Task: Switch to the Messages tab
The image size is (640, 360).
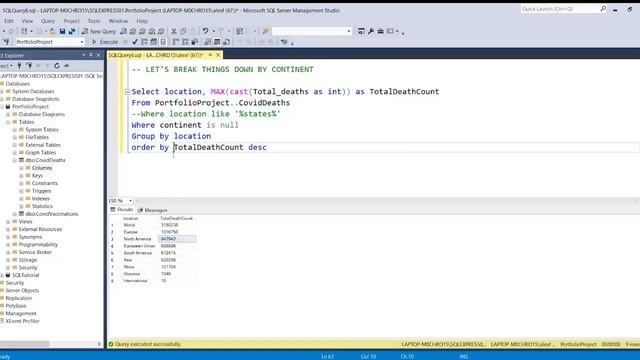Action: coord(153,210)
